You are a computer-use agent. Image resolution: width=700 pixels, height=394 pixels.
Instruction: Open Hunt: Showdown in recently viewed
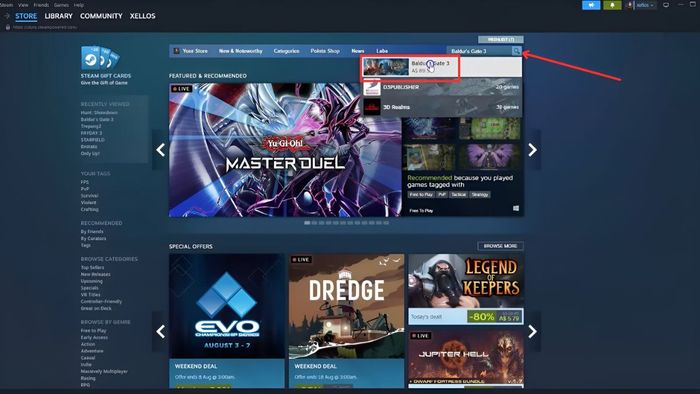coord(99,113)
